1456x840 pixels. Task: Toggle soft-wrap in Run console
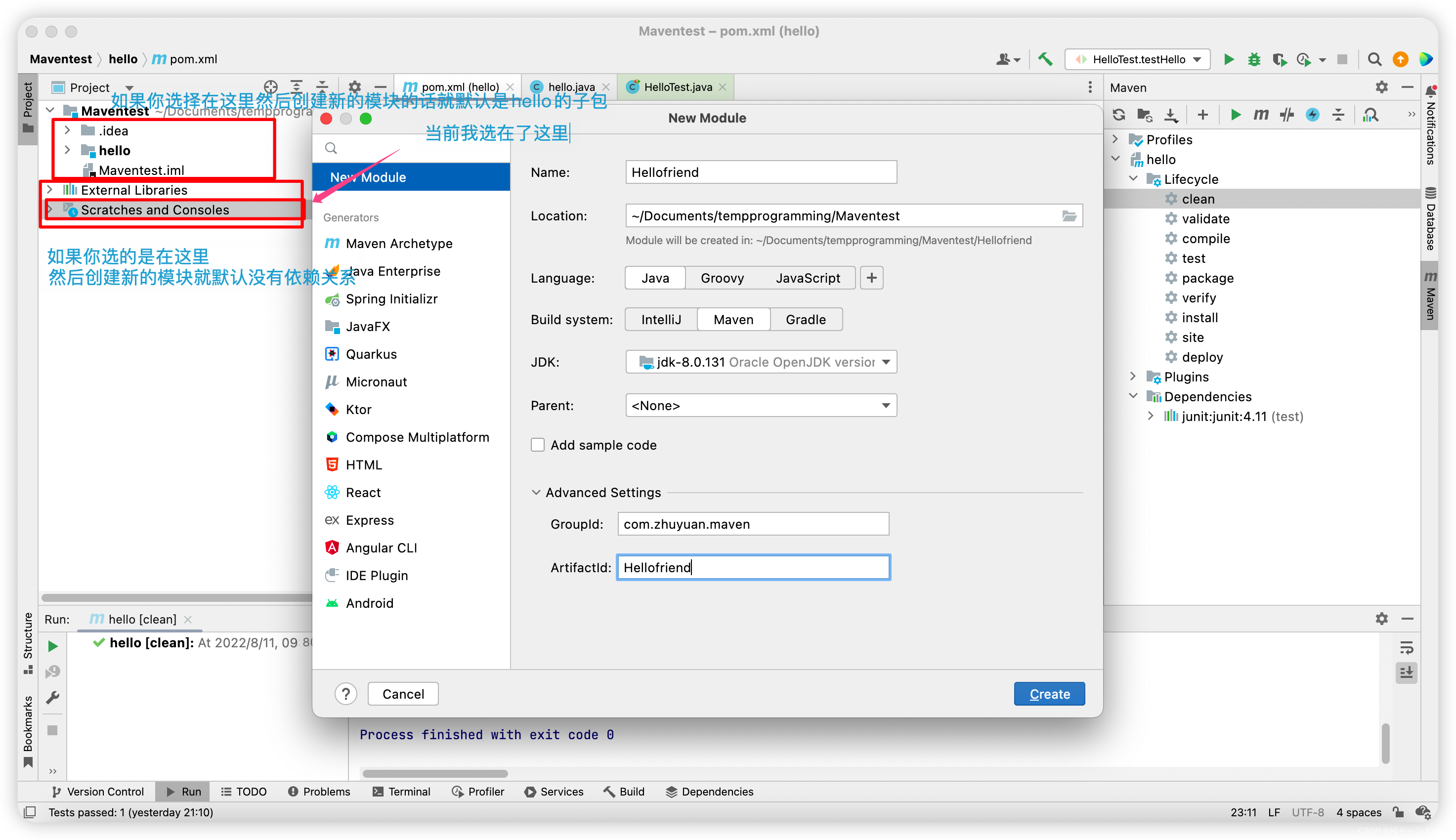[x=1406, y=647]
